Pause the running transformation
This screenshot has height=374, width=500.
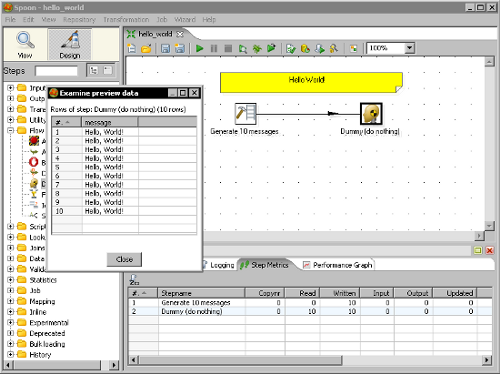(214, 49)
